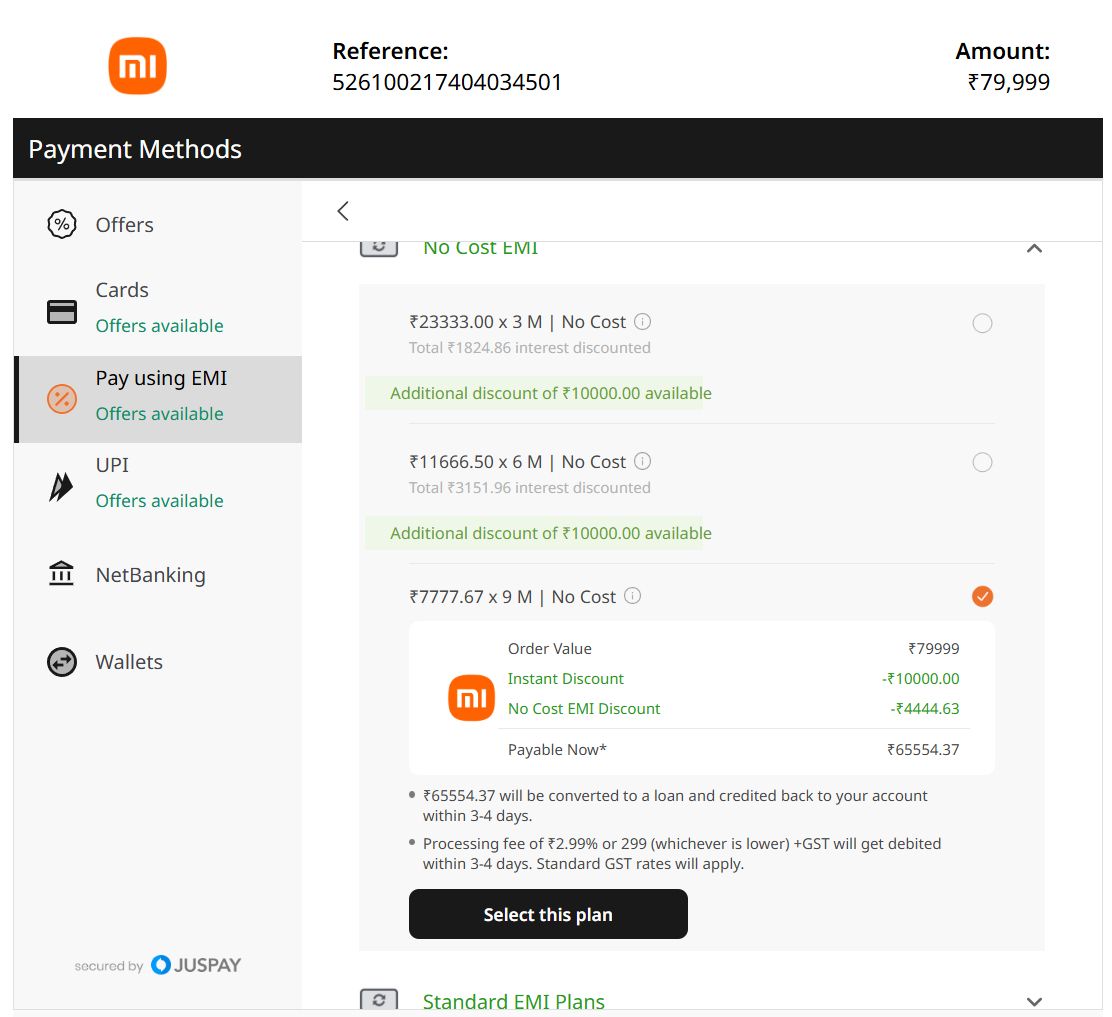Select the 6 month No Cost EMI radio
The image size is (1112, 1017).
[x=982, y=462]
